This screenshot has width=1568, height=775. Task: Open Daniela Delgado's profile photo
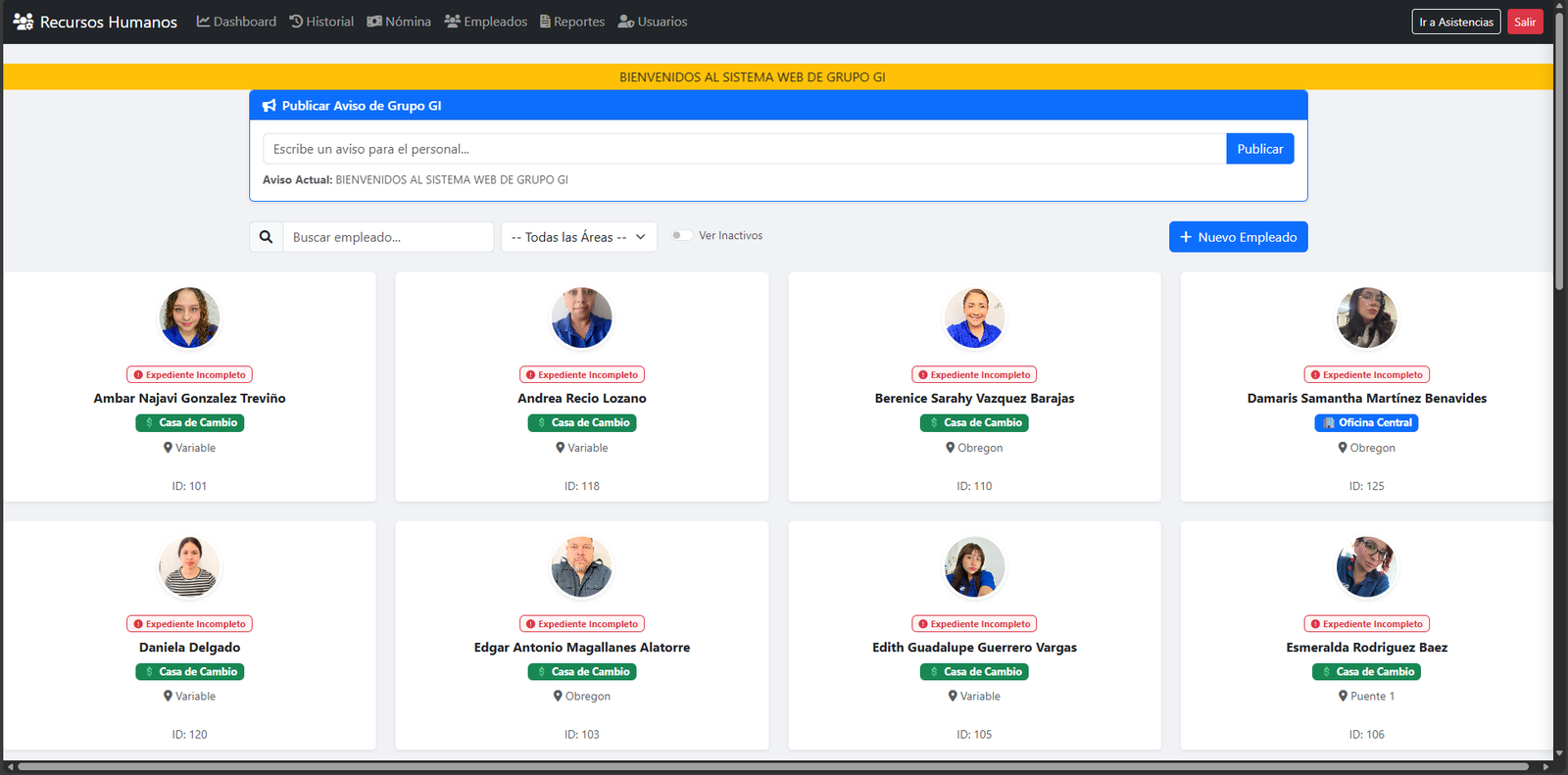(x=190, y=566)
